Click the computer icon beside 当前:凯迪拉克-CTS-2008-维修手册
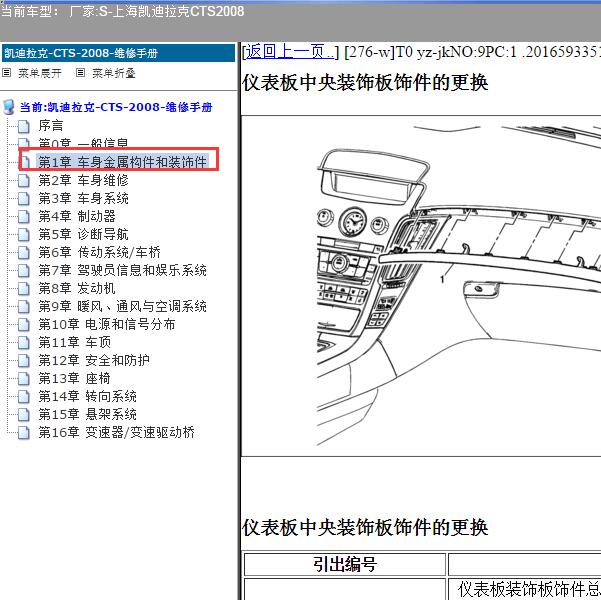The height and width of the screenshot is (600, 601). pyautogui.click(x=8, y=107)
